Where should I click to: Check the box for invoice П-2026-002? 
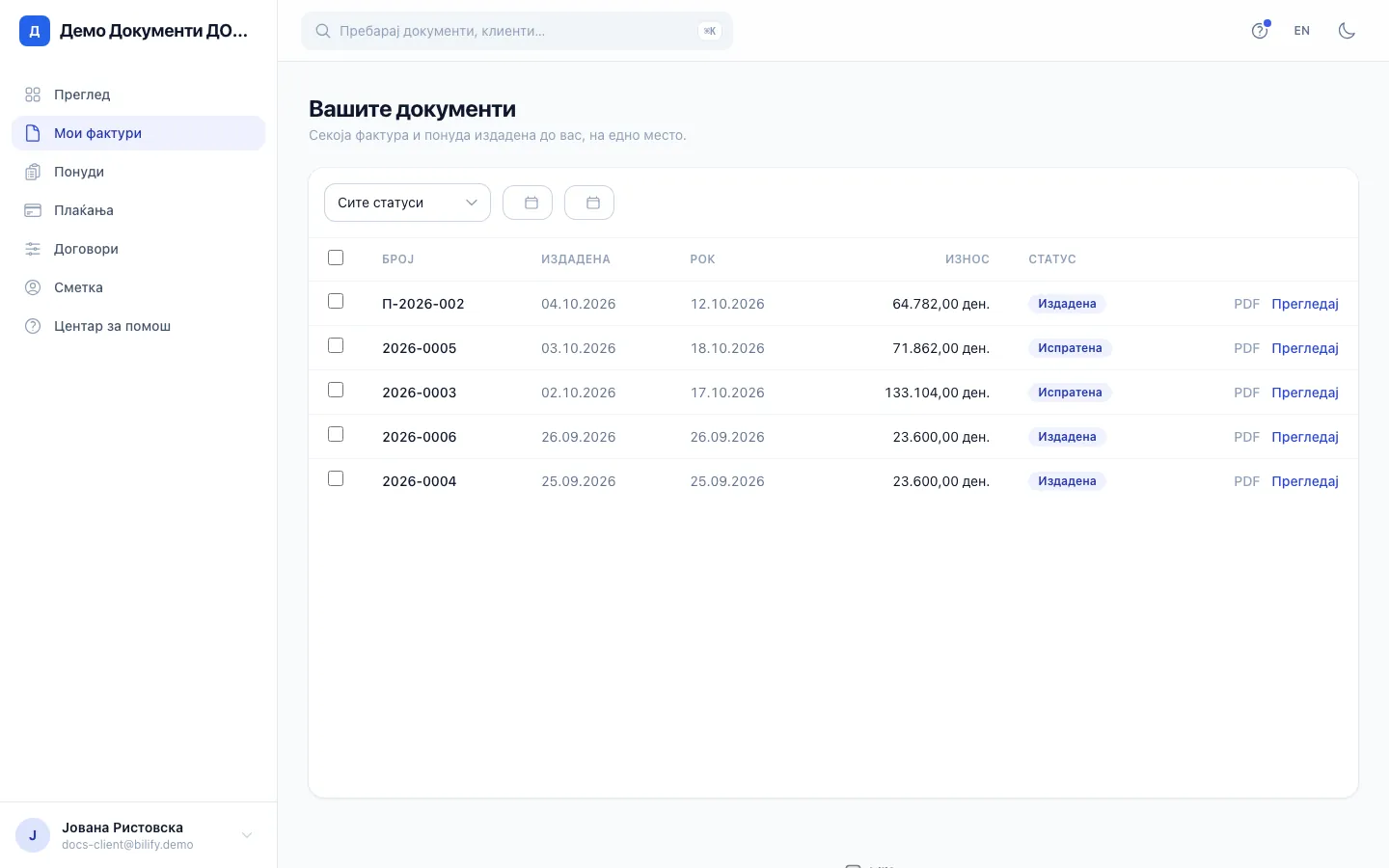336,301
